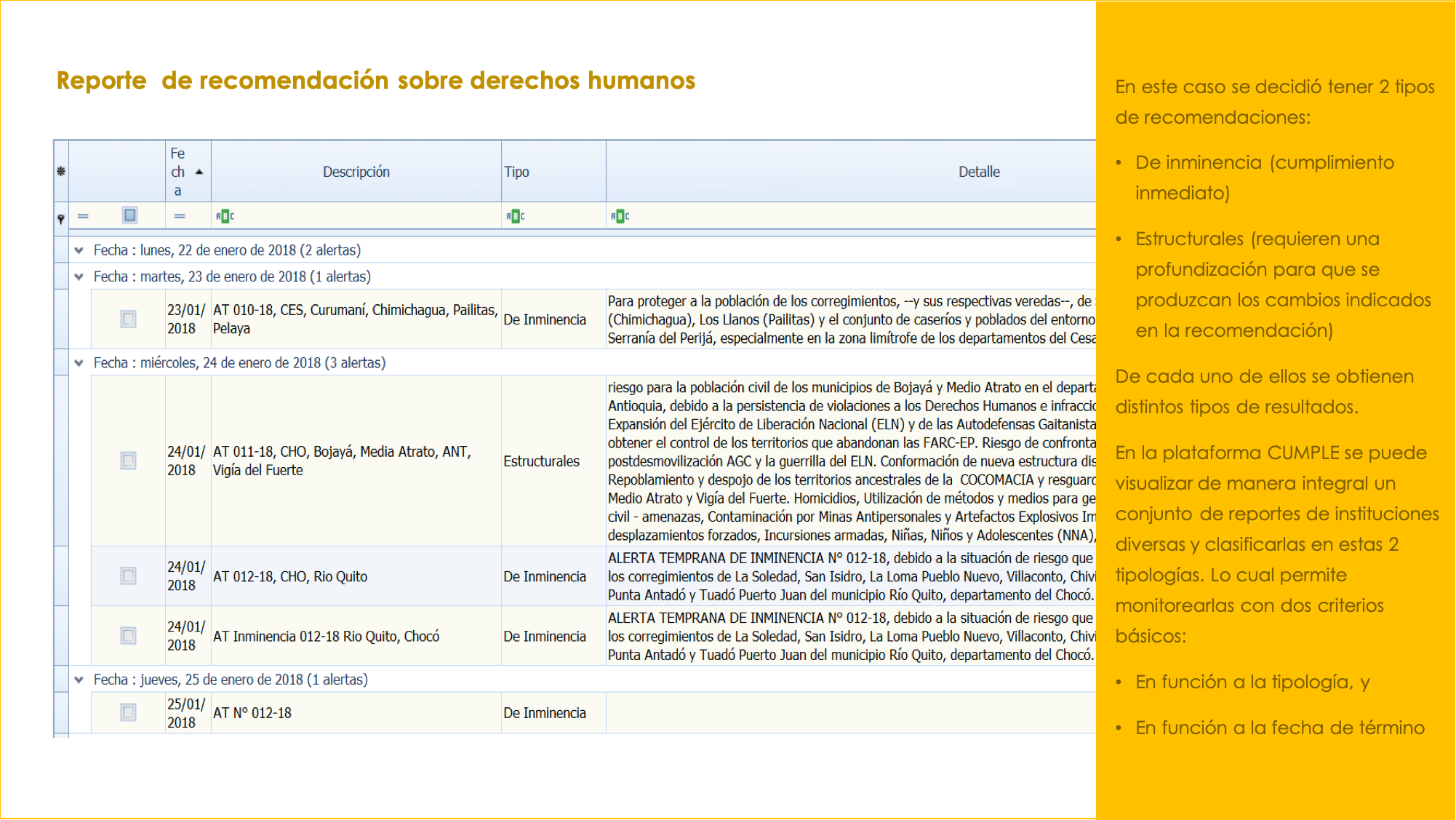
Task: Check the AT 011-18 Bojayá row checkbox
Action: [x=129, y=461]
